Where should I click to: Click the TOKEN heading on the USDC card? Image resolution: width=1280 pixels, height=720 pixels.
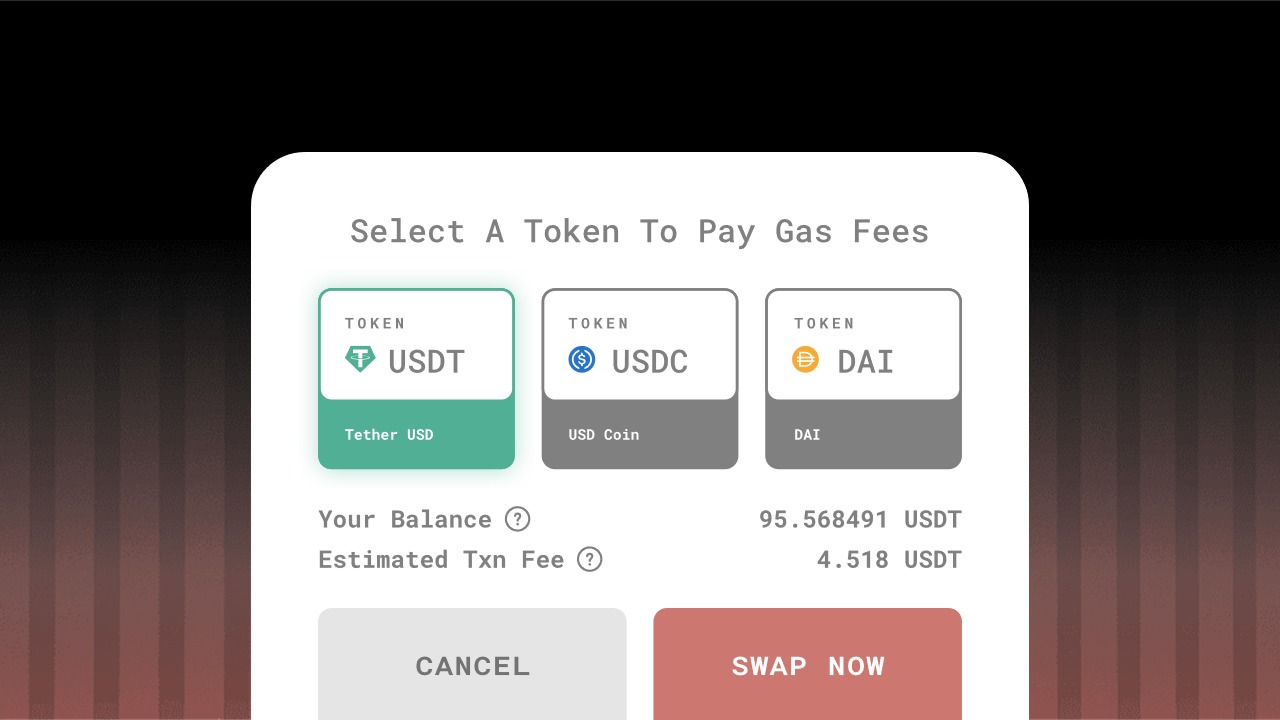599,323
